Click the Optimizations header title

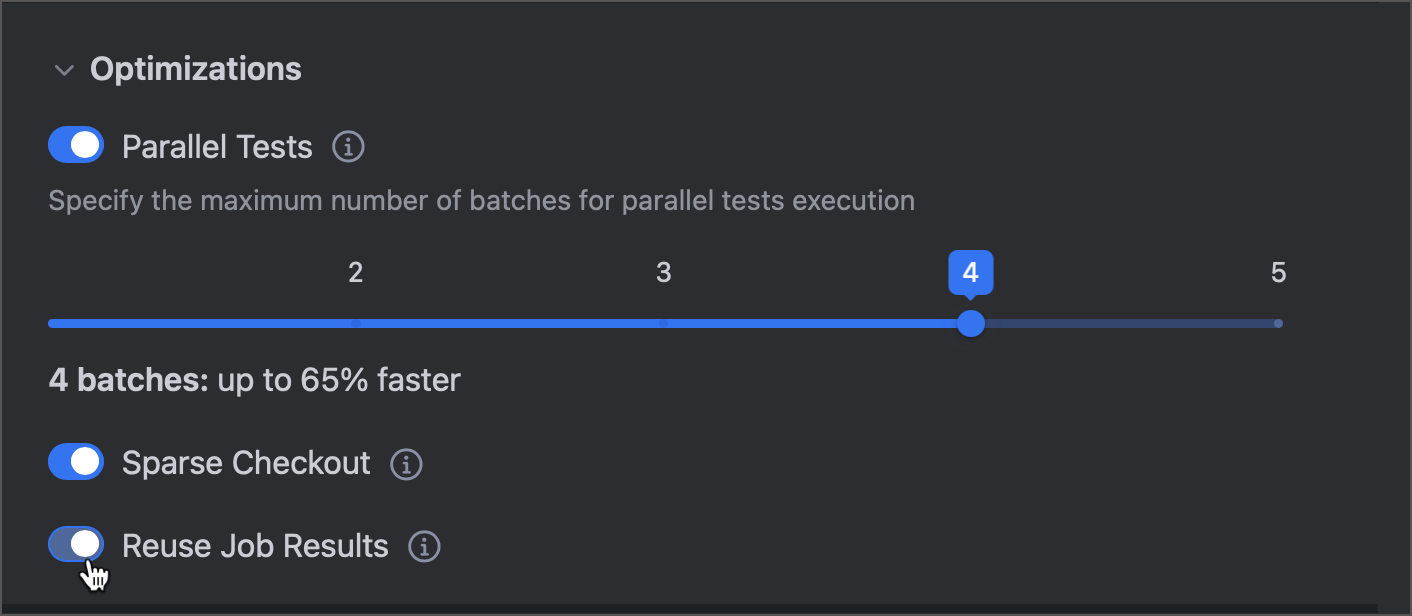tap(196, 69)
